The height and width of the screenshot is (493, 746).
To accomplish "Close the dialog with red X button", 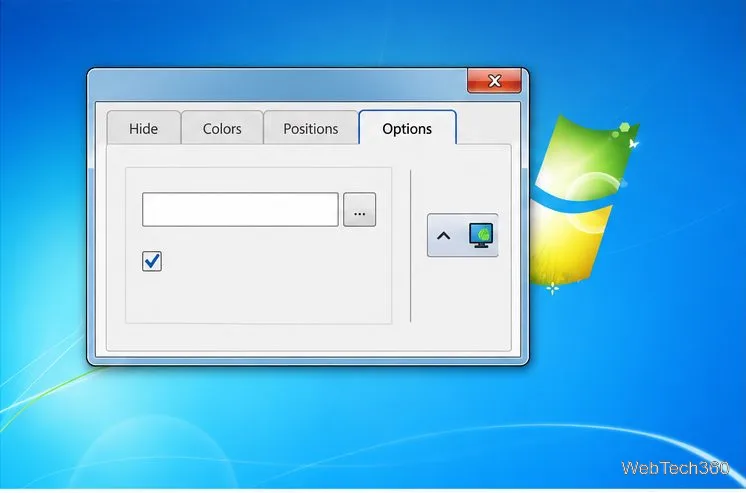I will click(x=494, y=81).
